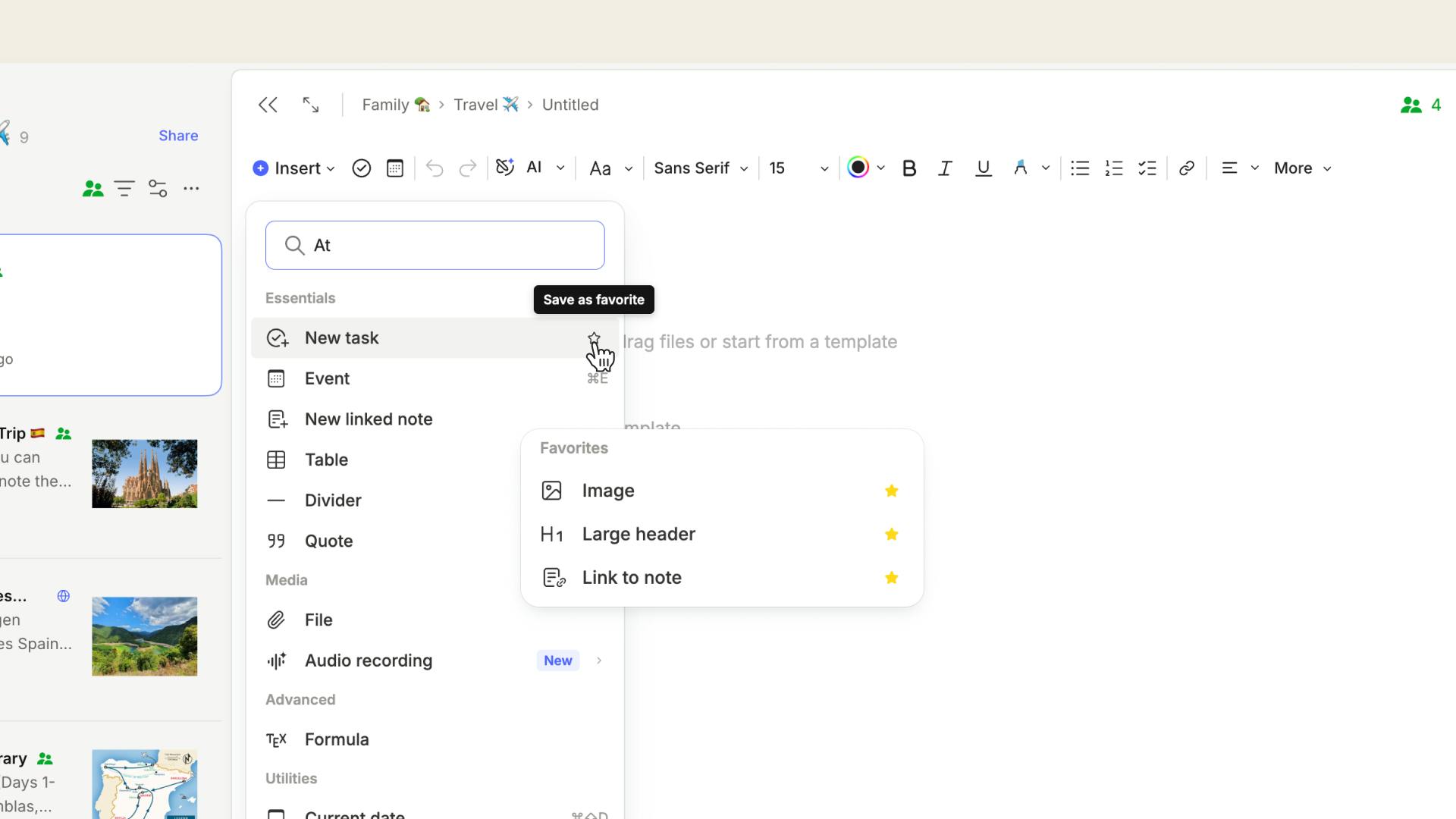The width and height of the screenshot is (1456, 819).
Task: Choose Table from the insert menu
Action: pyautogui.click(x=327, y=460)
